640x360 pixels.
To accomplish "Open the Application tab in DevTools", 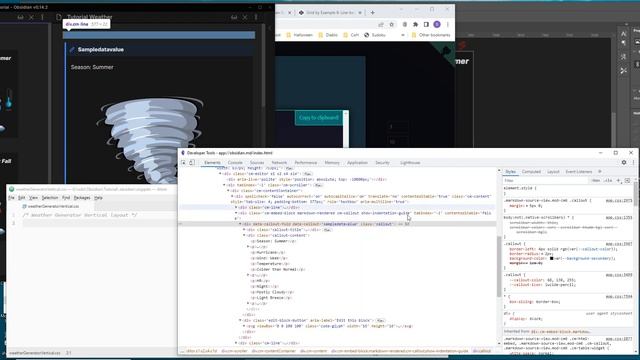I will pos(357,162).
